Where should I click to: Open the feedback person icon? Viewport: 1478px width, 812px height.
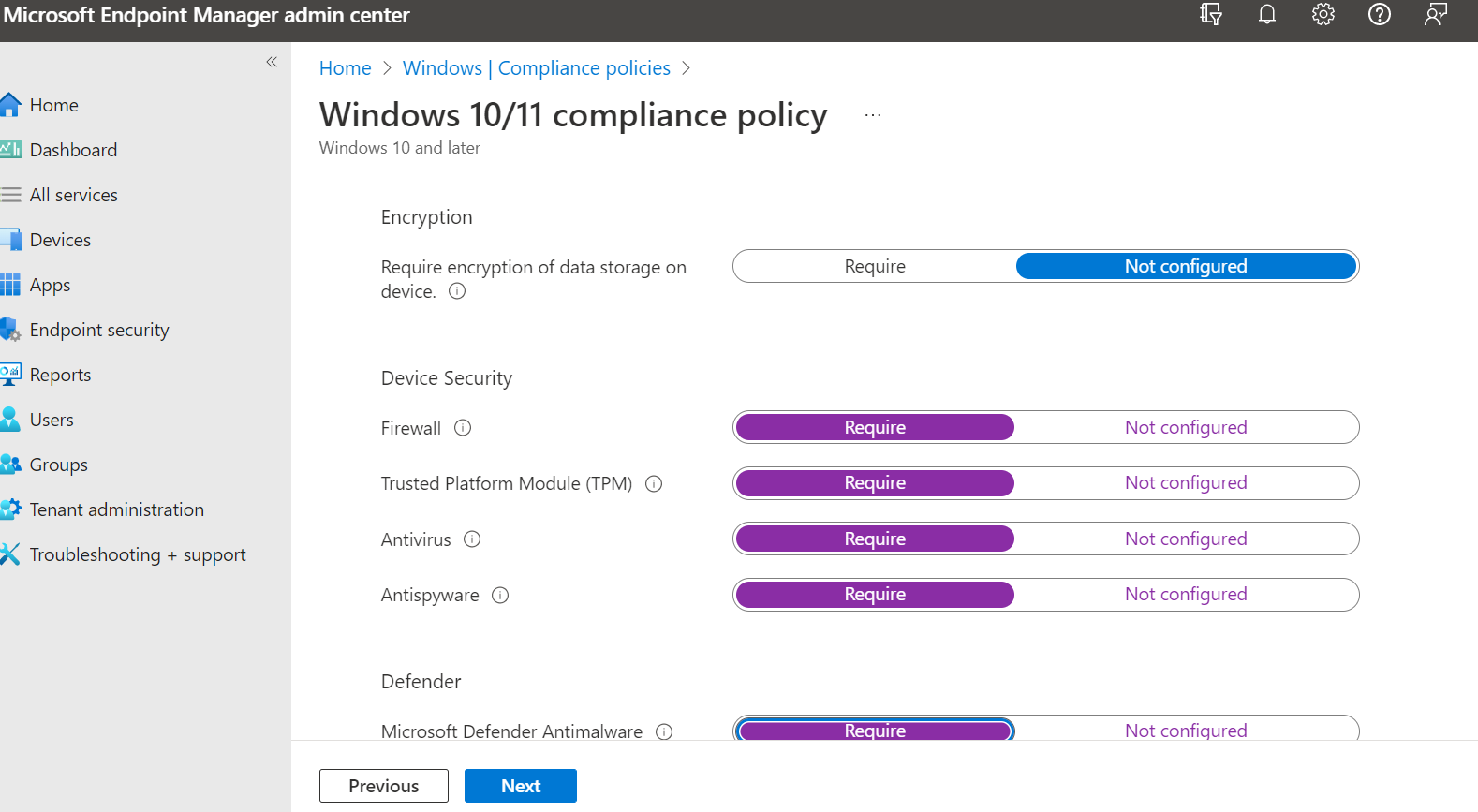click(1435, 14)
